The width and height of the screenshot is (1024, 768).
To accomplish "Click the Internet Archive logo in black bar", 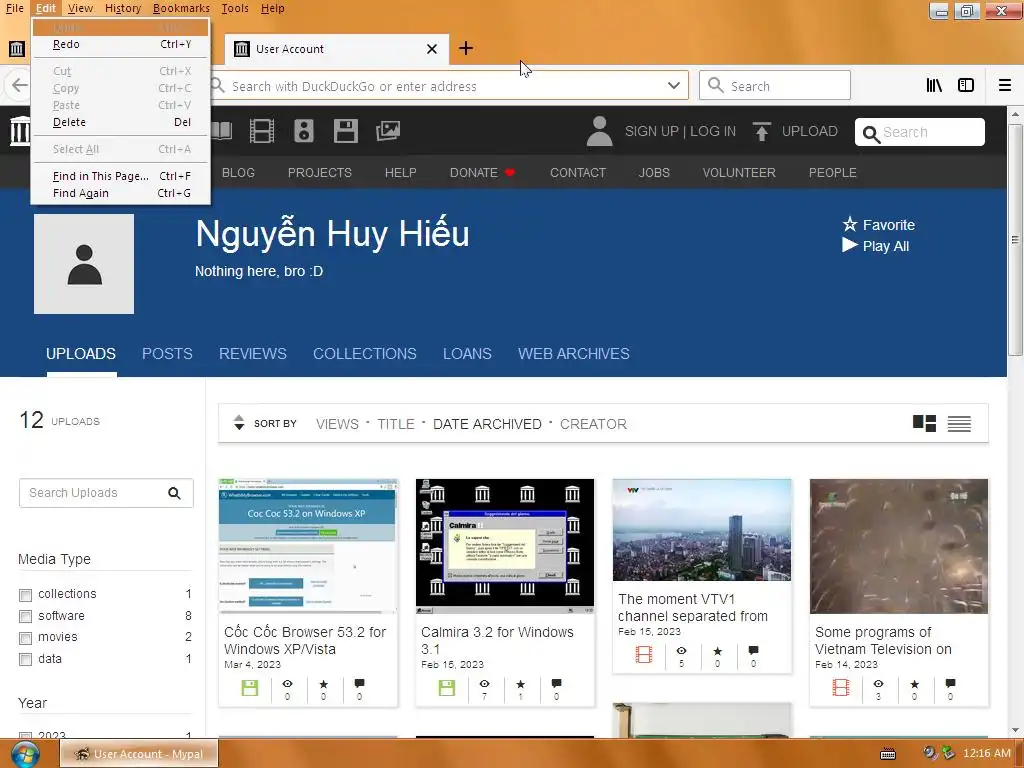I will point(20,131).
